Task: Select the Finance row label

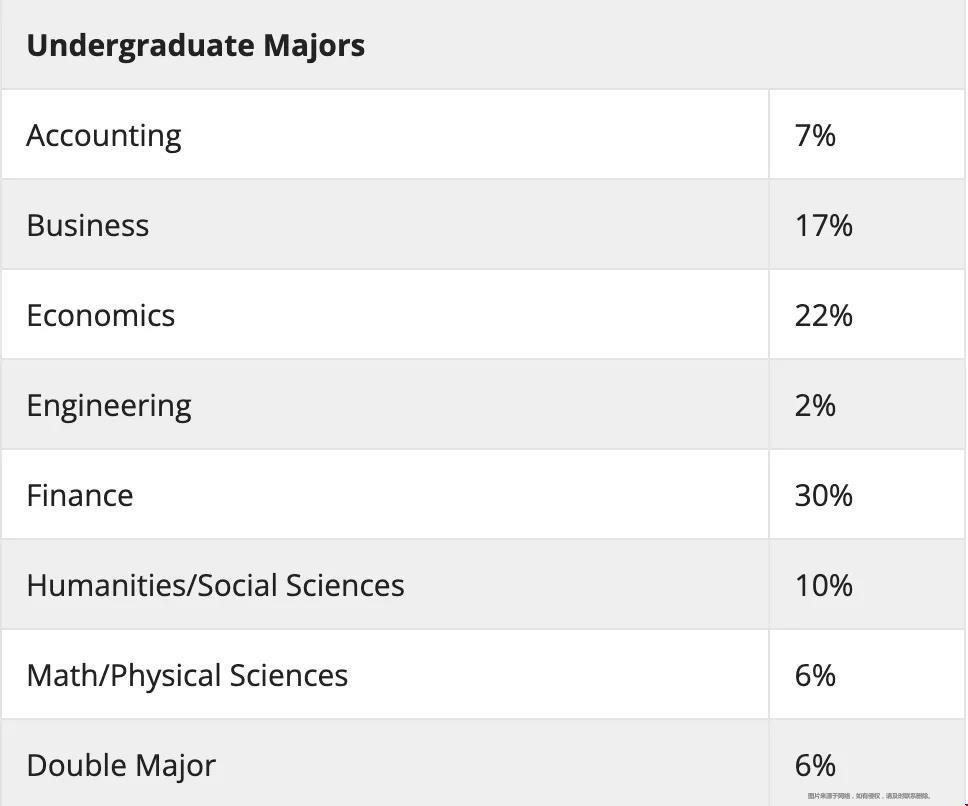Action: click(80, 496)
